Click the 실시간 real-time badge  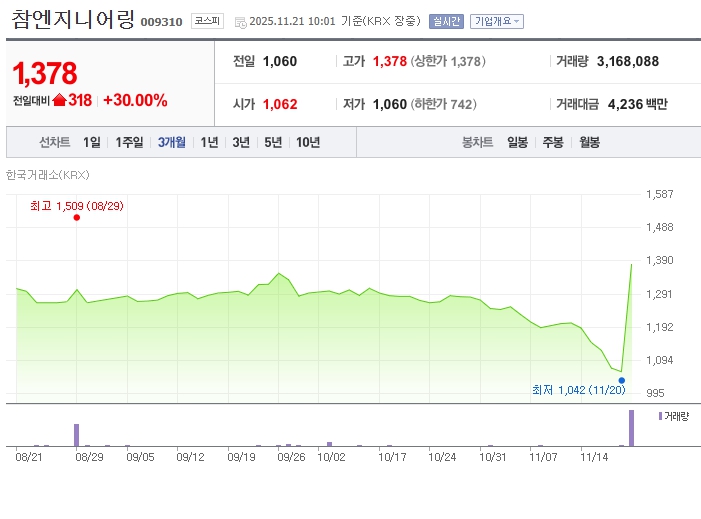click(446, 21)
